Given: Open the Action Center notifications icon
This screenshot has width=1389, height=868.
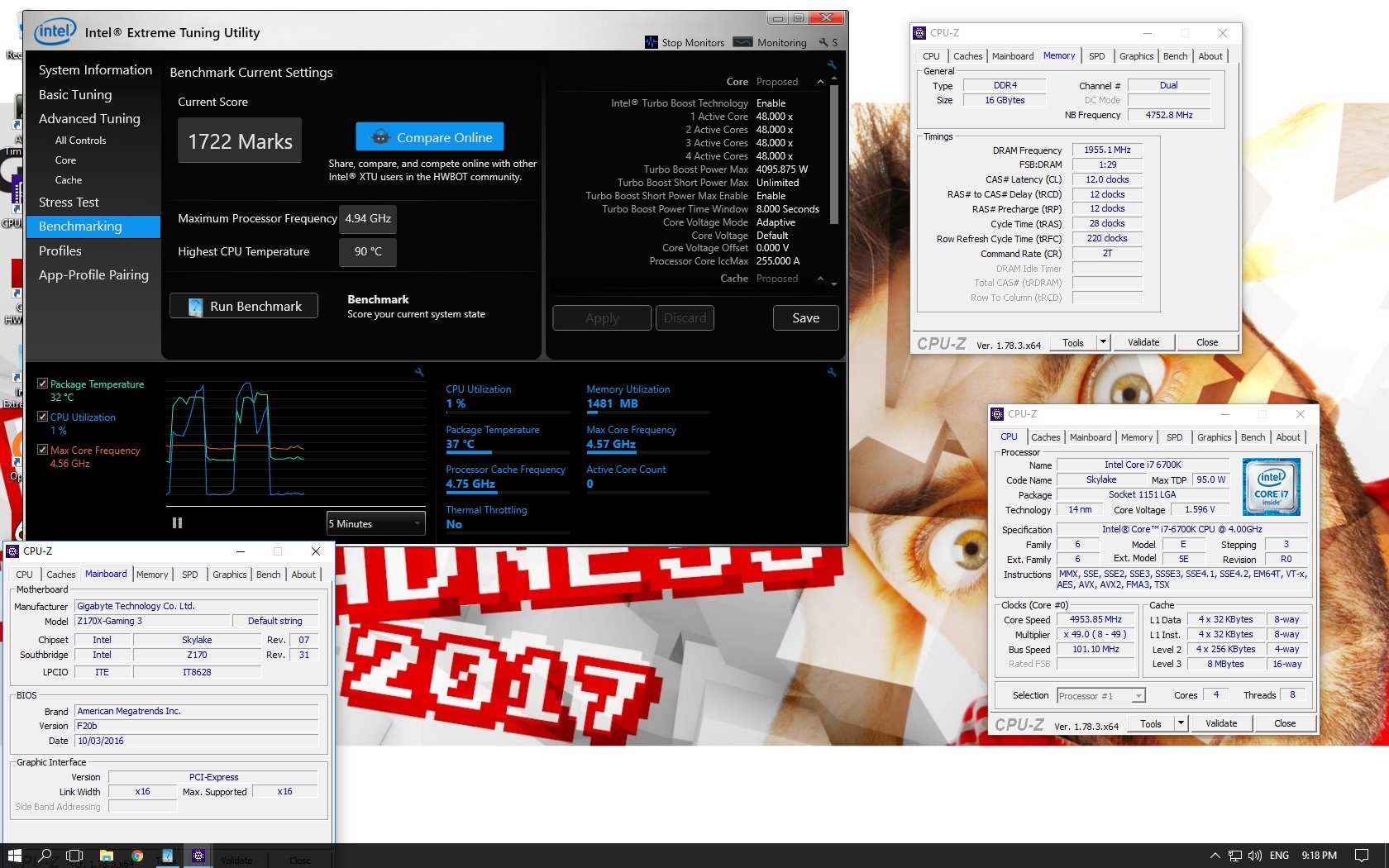Looking at the screenshot, I should (1362, 856).
